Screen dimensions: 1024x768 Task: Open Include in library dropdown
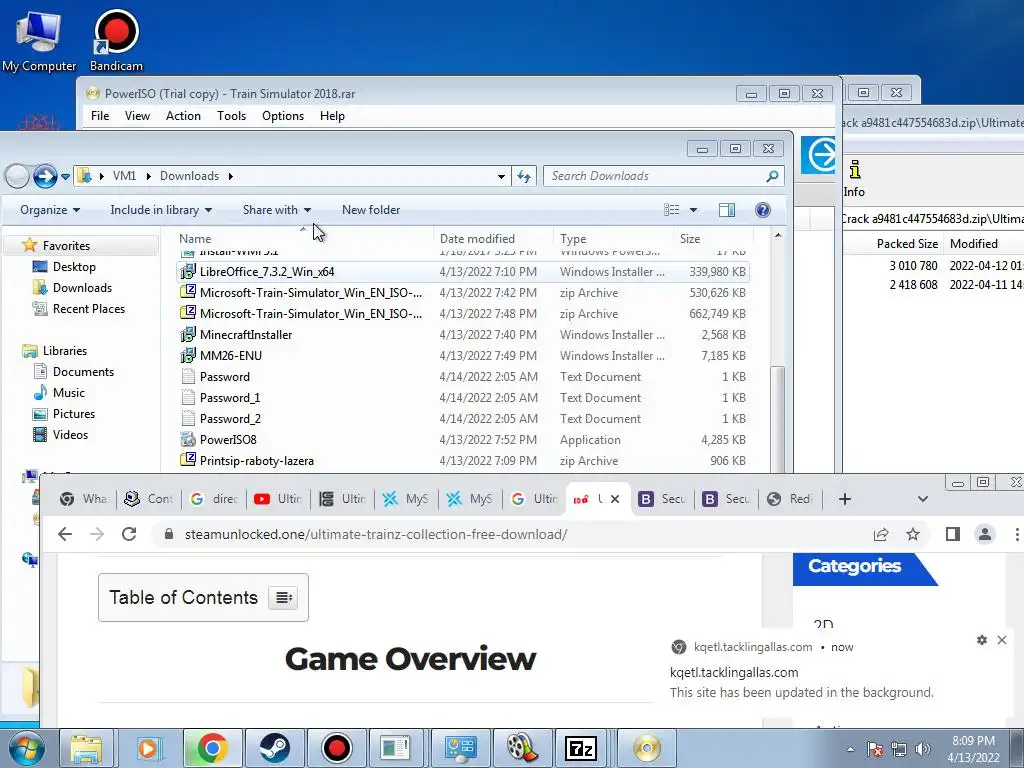(x=161, y=210)
